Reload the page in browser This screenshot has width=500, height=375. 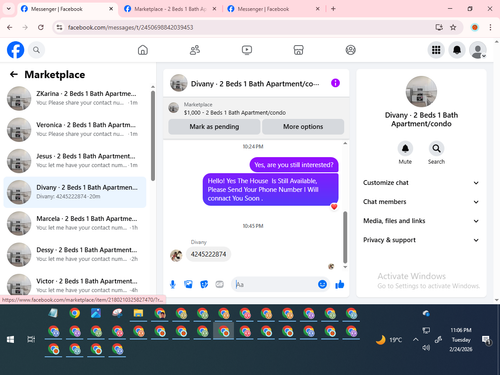pyautogui.click(x=41, y=27)
